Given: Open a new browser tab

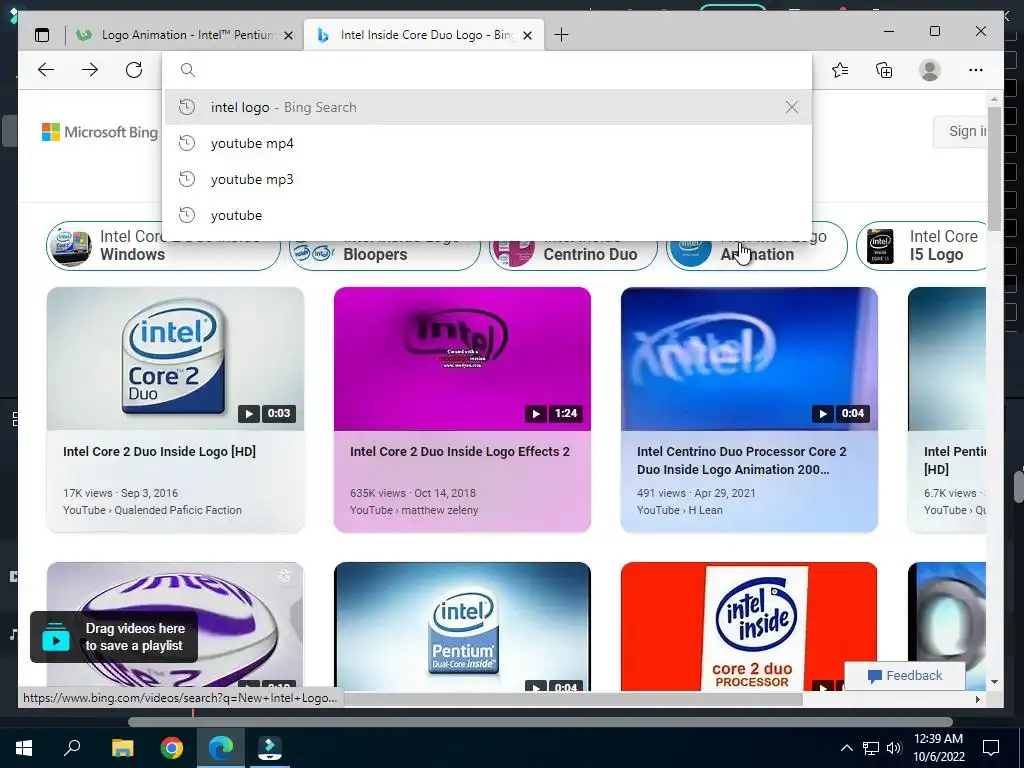Looking at the screenshot, I should 561,35.
